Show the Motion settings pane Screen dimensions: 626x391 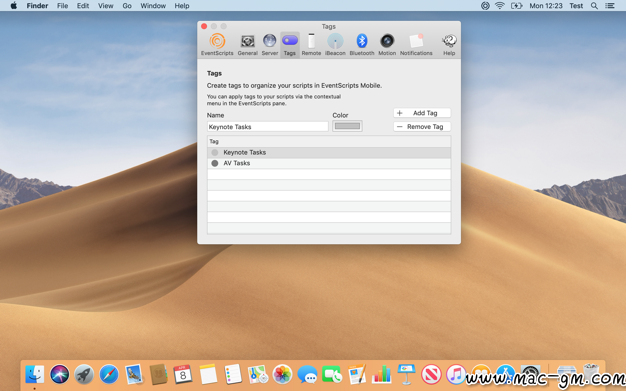pyautogui.click(x=387, y=45)
